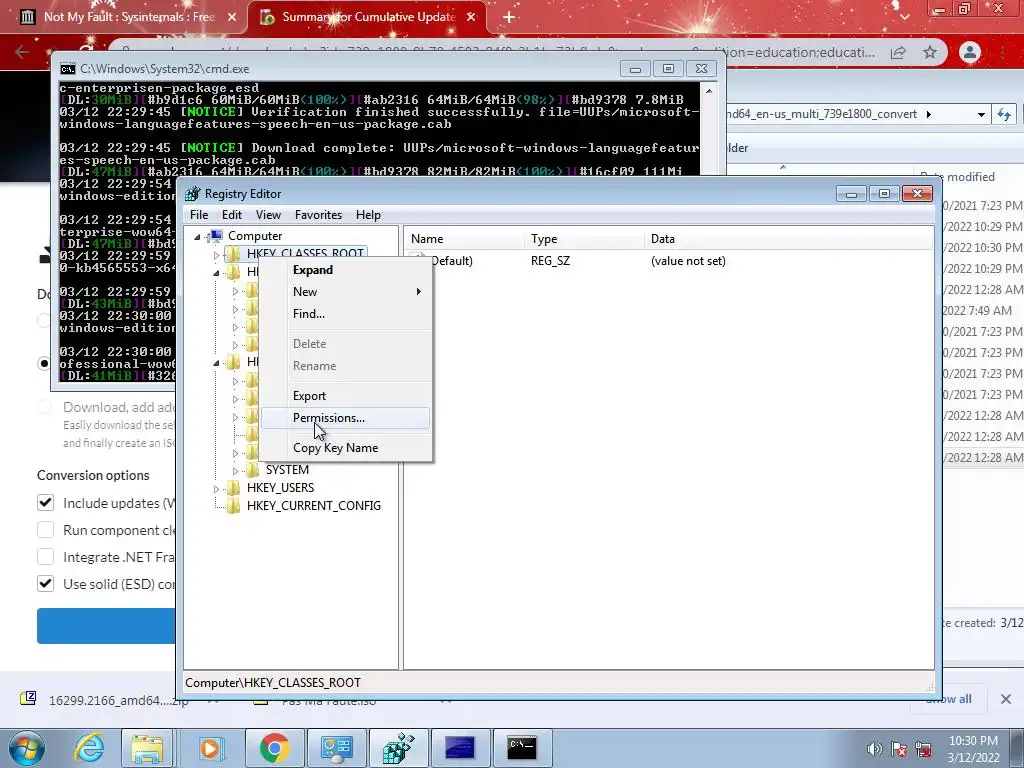
Task: Open the View menu in Registry Editor
Action: pyautogui.click(x=268, y=215)
